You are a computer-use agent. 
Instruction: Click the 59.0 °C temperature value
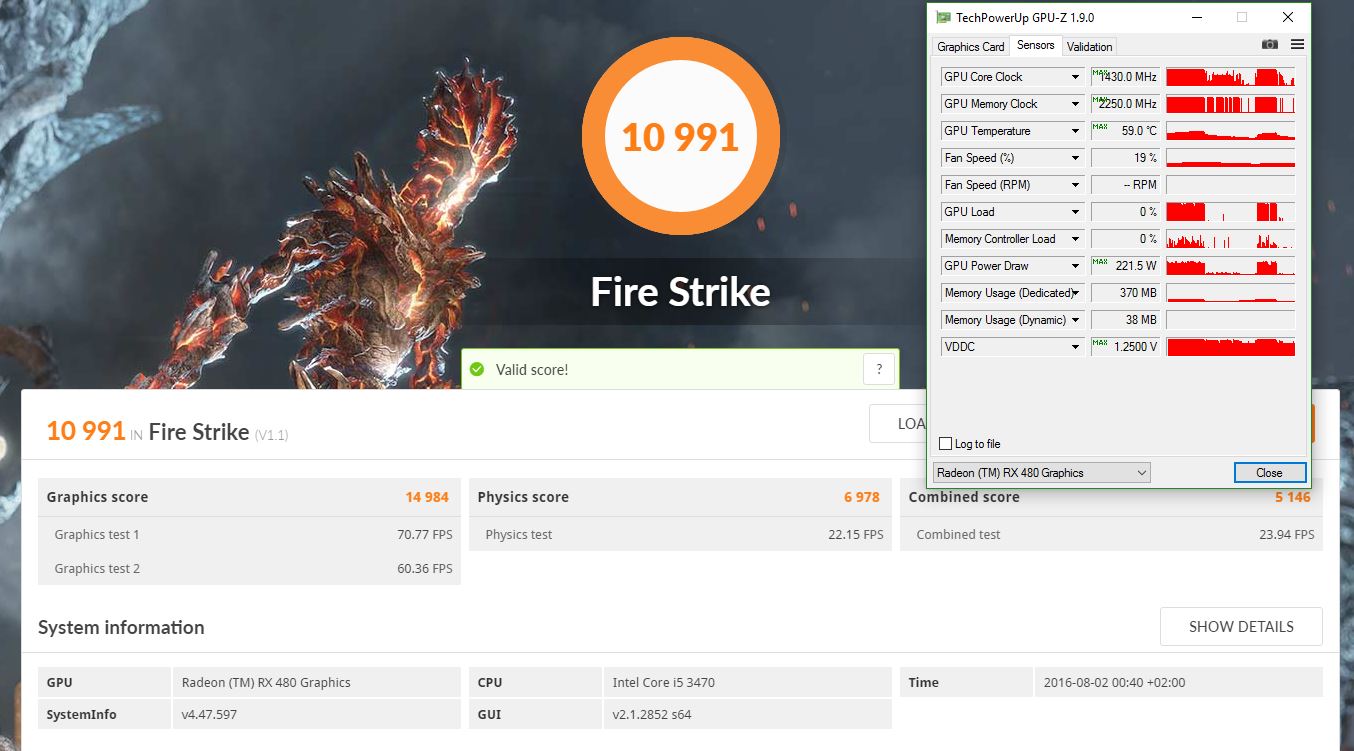point(1125,131)
